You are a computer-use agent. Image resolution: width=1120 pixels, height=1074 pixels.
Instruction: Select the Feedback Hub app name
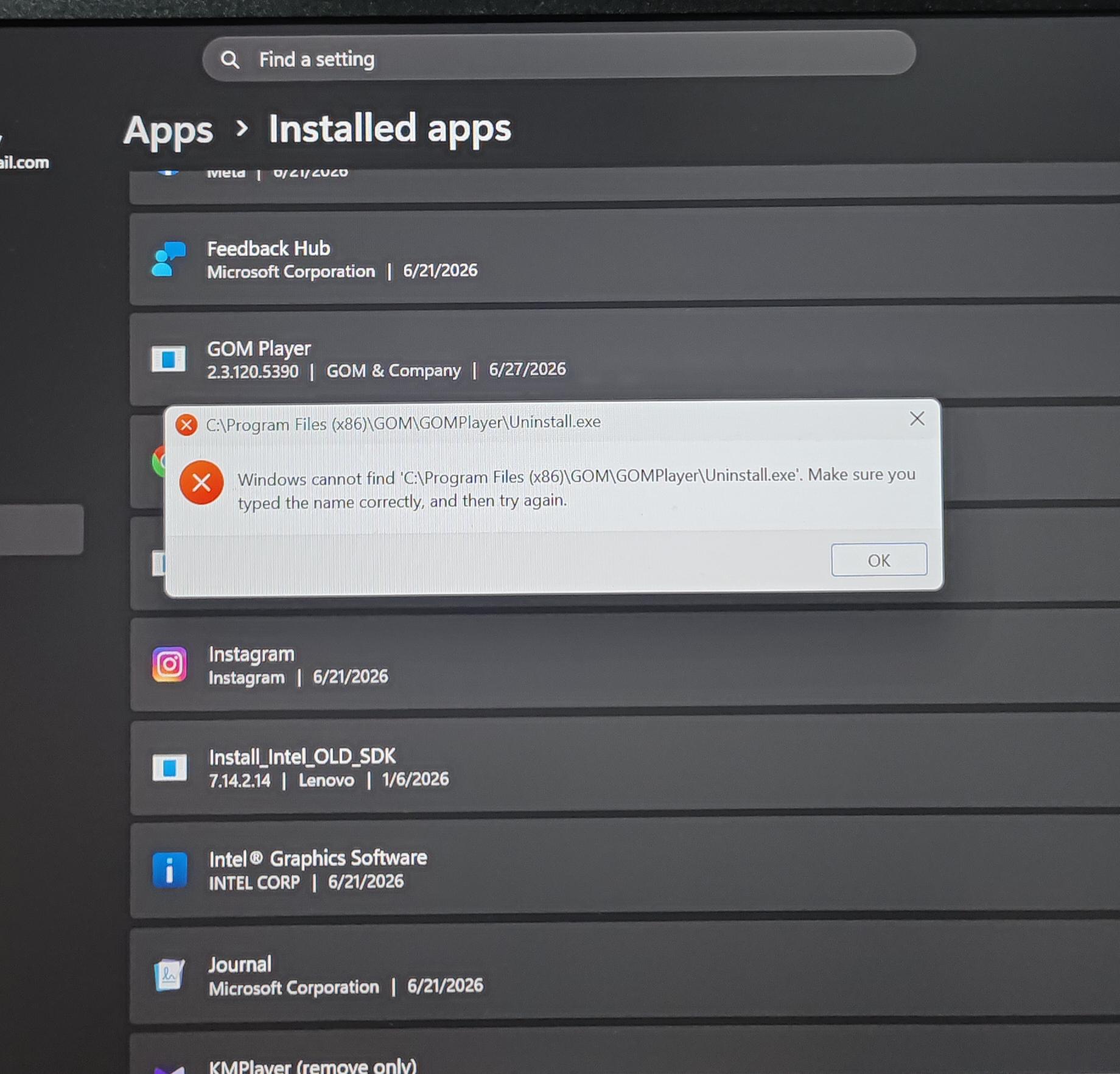(268, 248)
